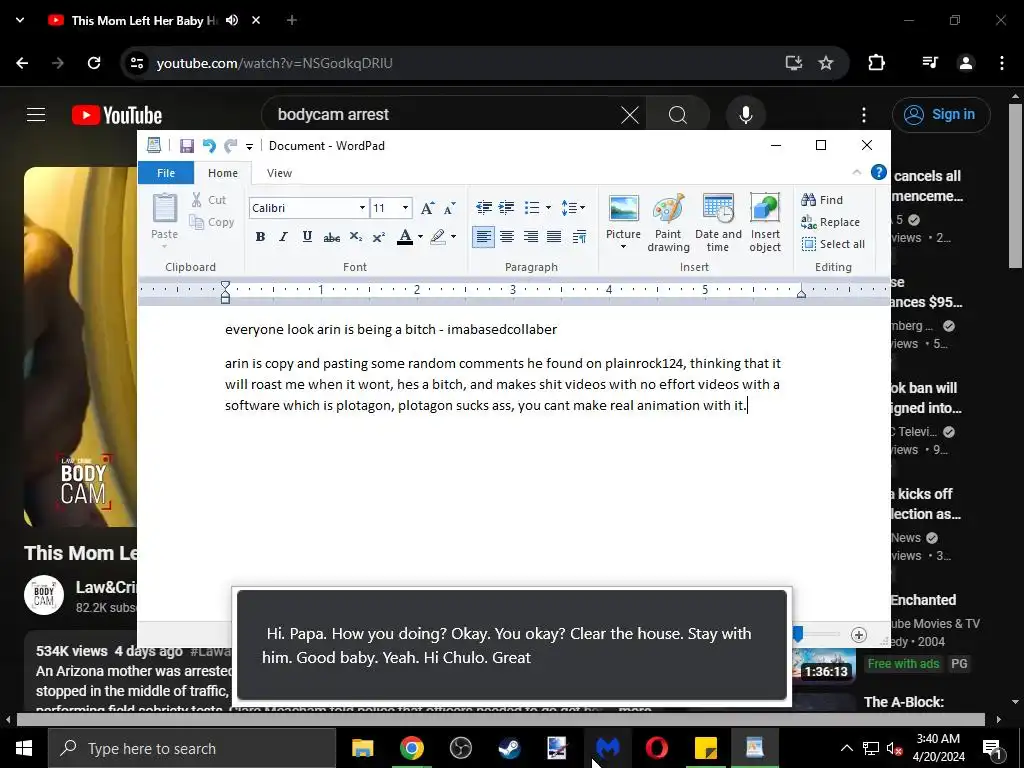Undo the last WordPad action

pos(209,146)
